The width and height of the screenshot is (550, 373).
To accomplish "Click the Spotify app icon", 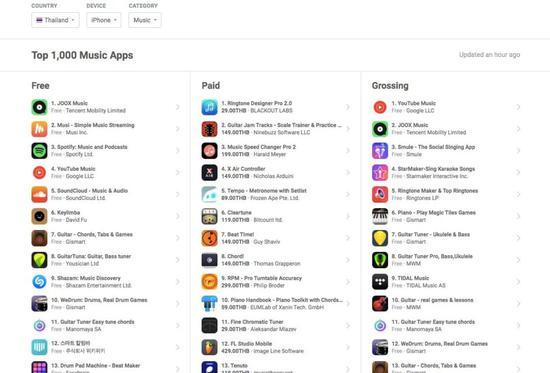I will (39, 151).
